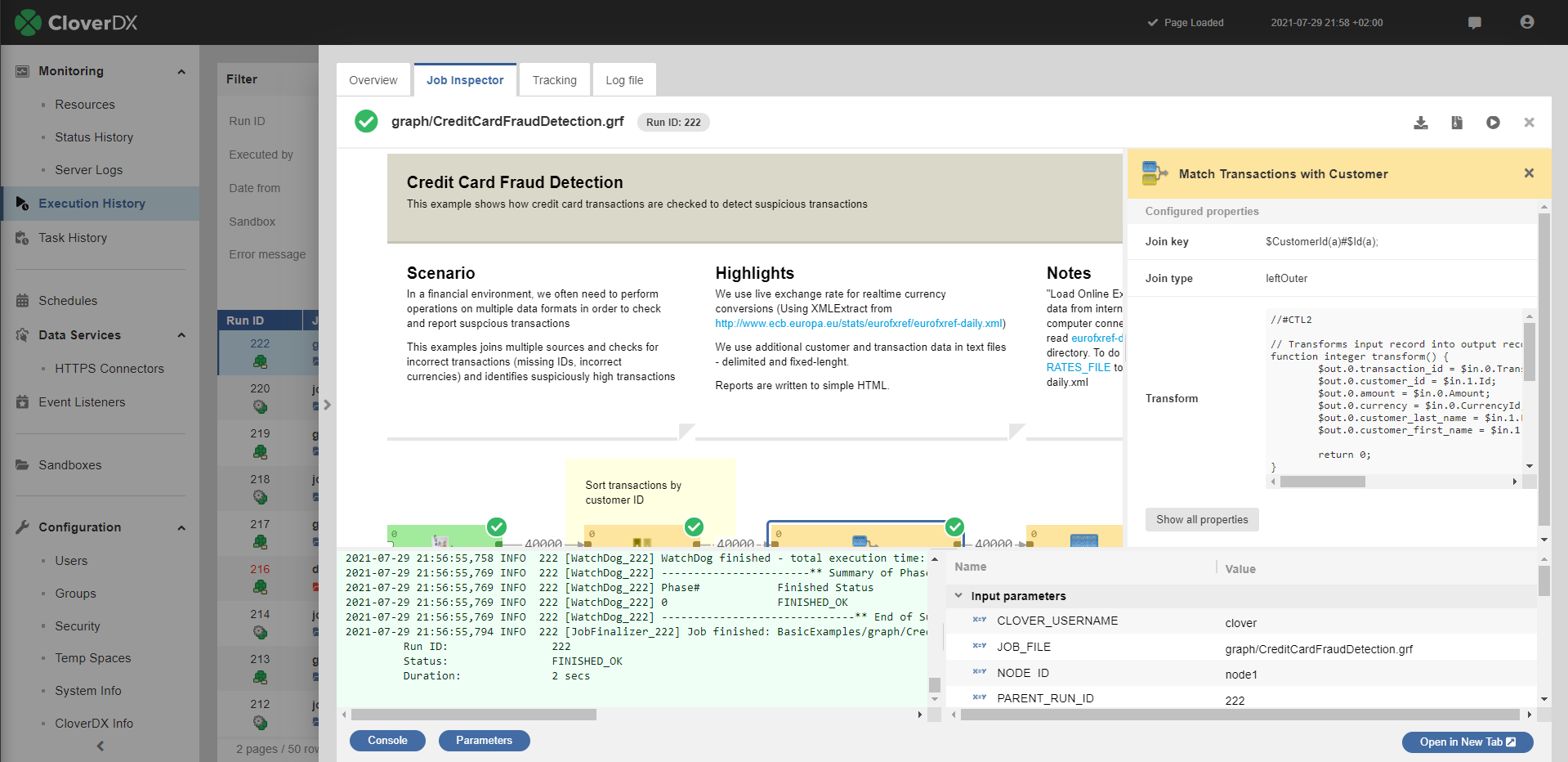The width and height of the screenshot is (1568, 762).
Task: Click the Task History icon
Action: pyautogui.click(x=23, y=238)
